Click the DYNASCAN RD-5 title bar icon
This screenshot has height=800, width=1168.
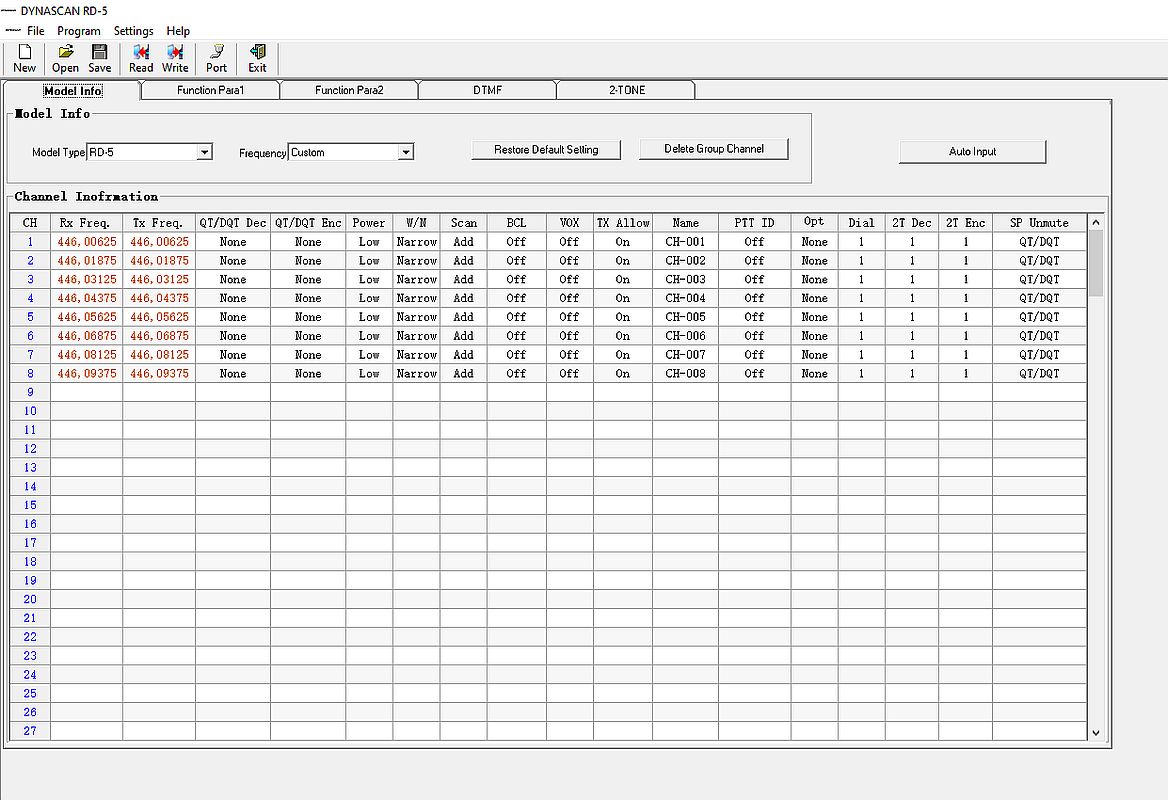9,10
